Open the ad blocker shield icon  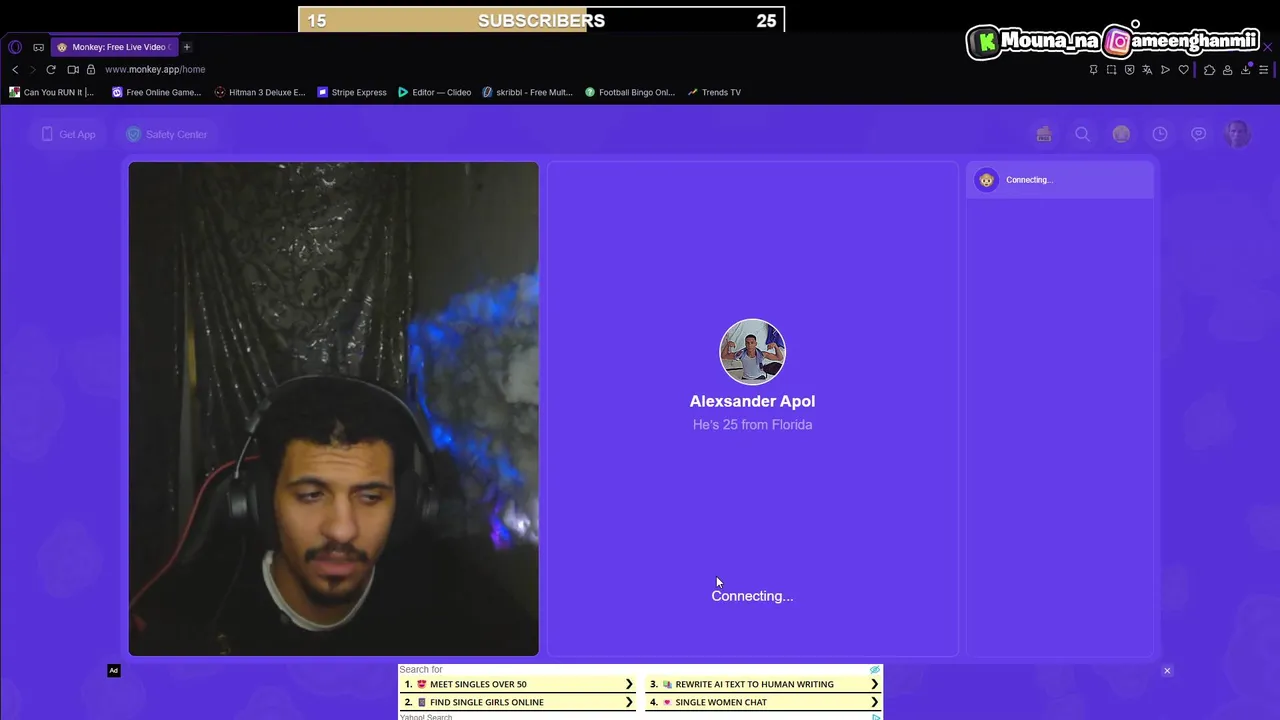coord(1129,70)
